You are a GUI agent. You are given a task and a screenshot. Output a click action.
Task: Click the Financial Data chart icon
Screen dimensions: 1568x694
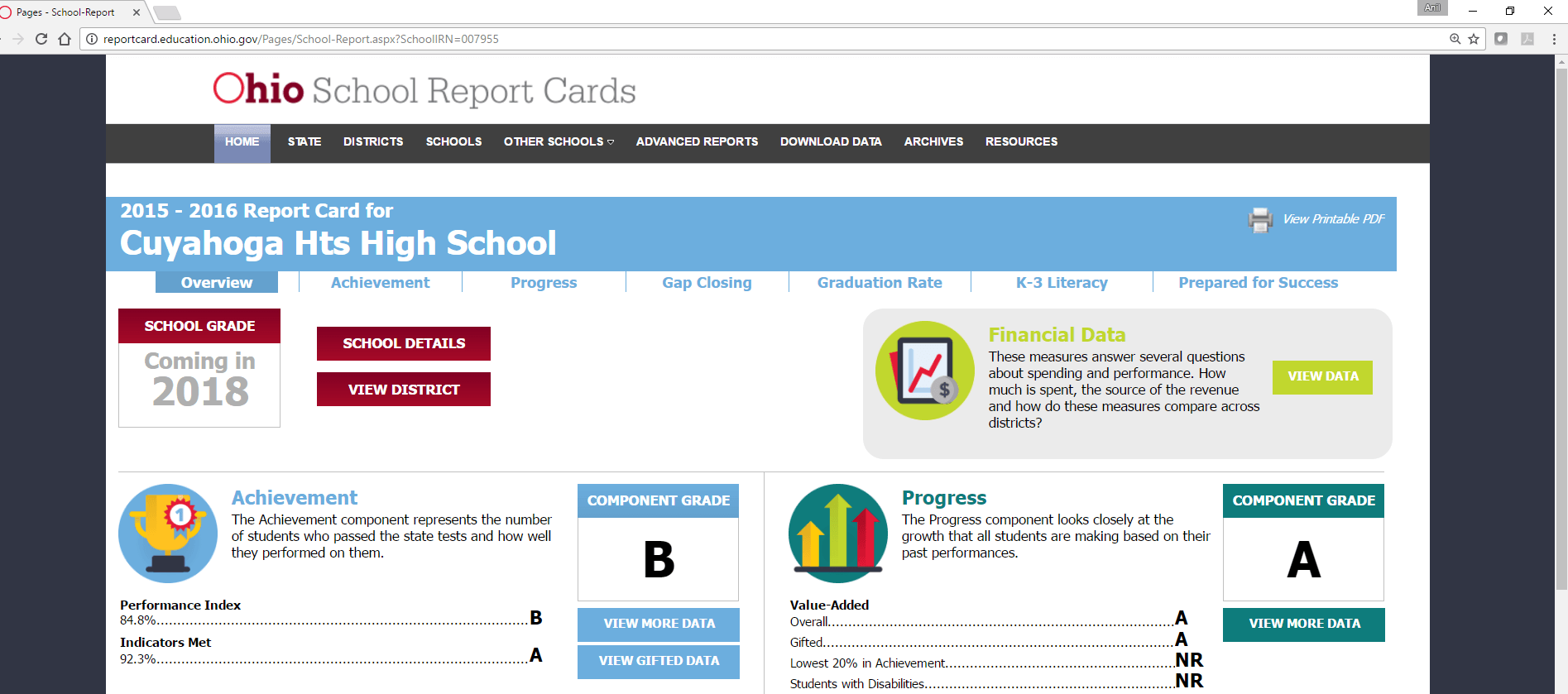925,371
